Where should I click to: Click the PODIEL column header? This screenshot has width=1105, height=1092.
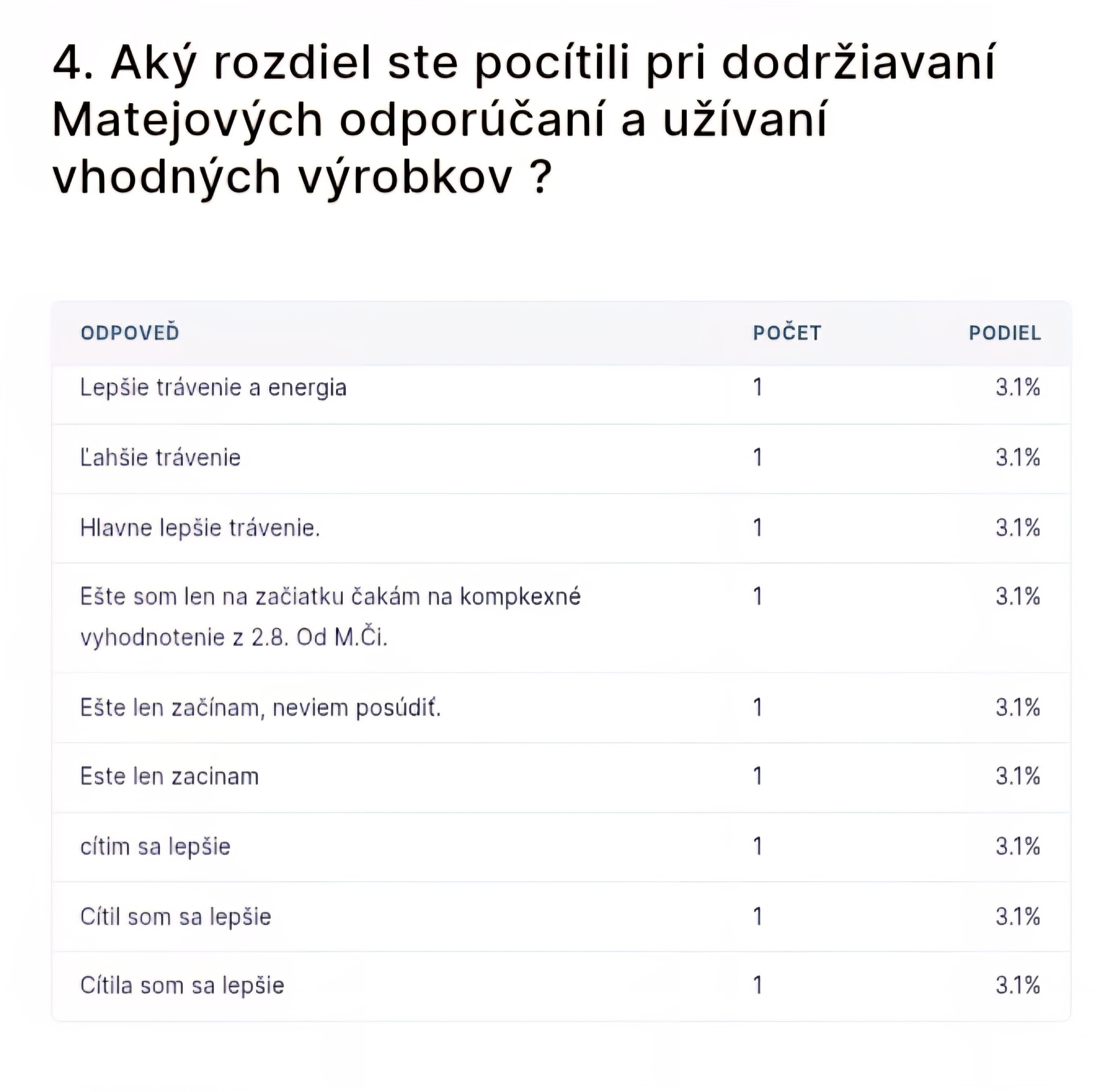tap(1004, 332)
